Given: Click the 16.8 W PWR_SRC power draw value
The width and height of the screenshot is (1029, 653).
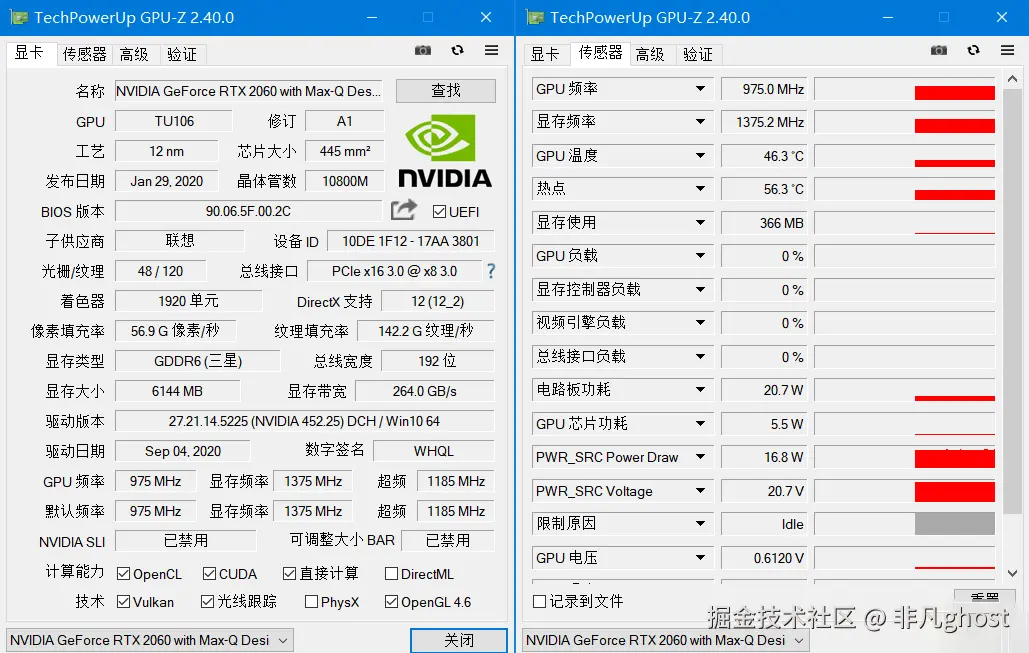Looking at the screenshot, I should pyautogui.click(x=764, y=457).
